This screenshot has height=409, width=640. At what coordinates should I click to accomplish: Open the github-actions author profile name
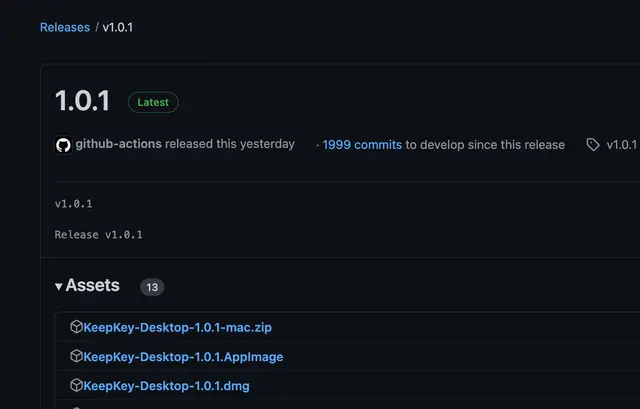click(x=118, y=144)
